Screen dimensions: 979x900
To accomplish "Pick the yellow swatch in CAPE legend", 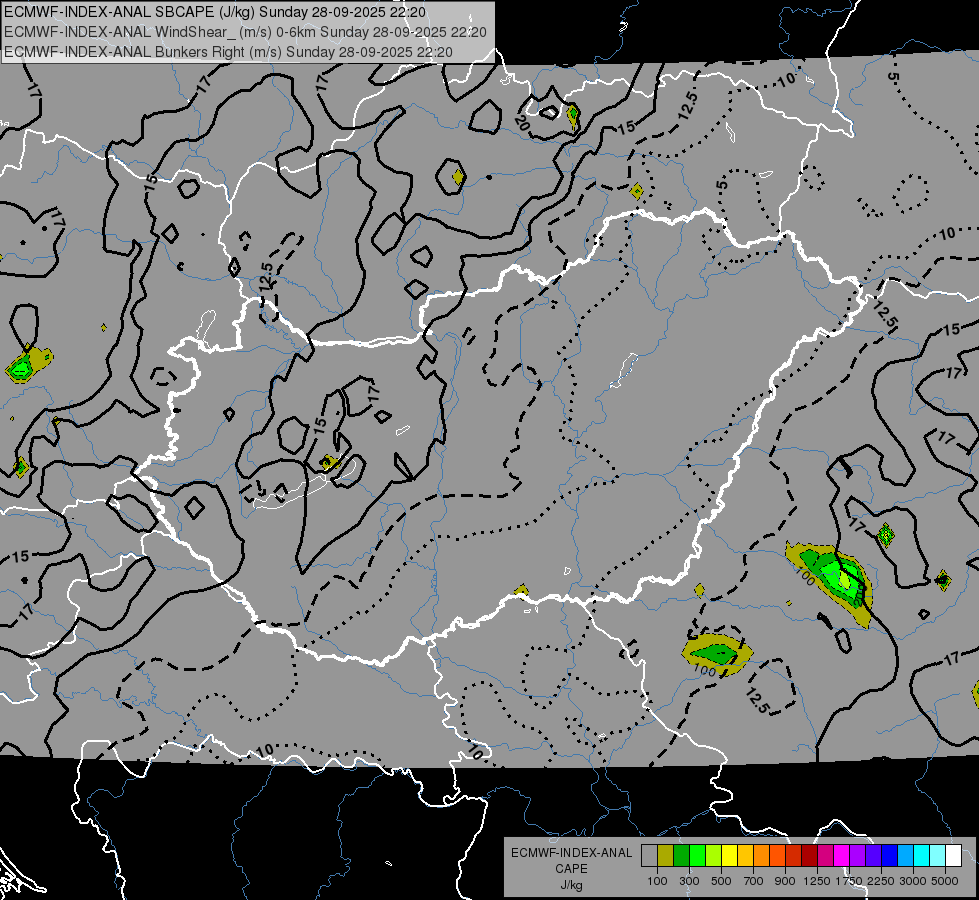I will tap(729, 856).
